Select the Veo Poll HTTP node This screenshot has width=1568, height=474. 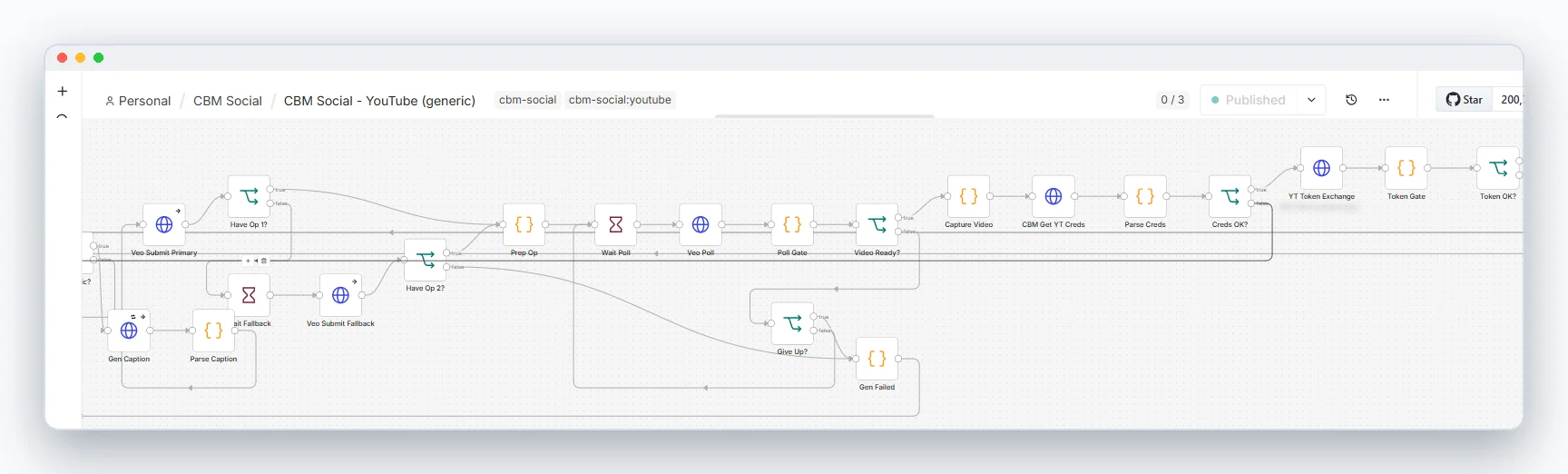coord(701,224)
